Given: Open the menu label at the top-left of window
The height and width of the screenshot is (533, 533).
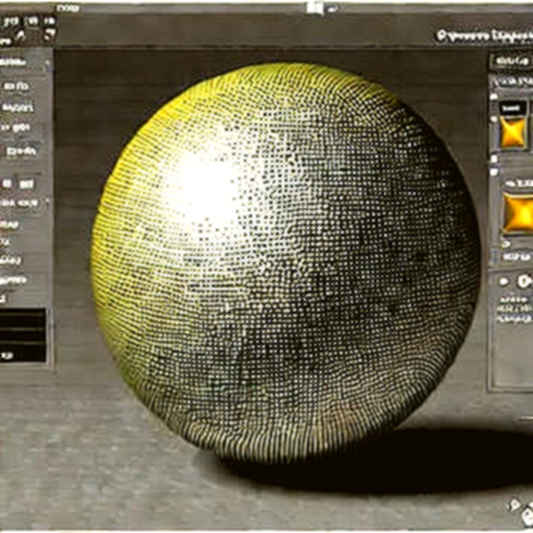Looking at the screenshot, I should 68,8.
